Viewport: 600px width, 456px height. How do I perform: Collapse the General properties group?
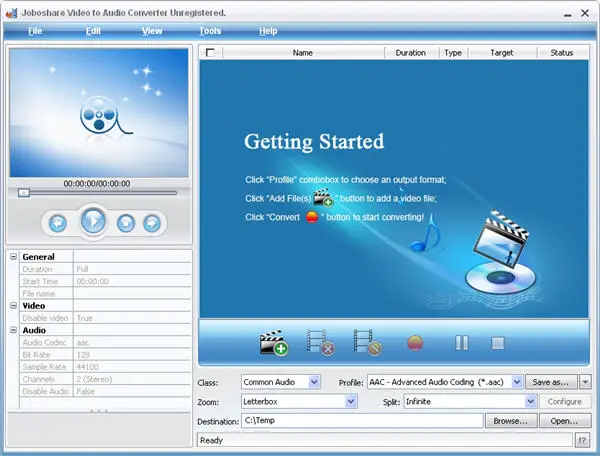[13, 256]
